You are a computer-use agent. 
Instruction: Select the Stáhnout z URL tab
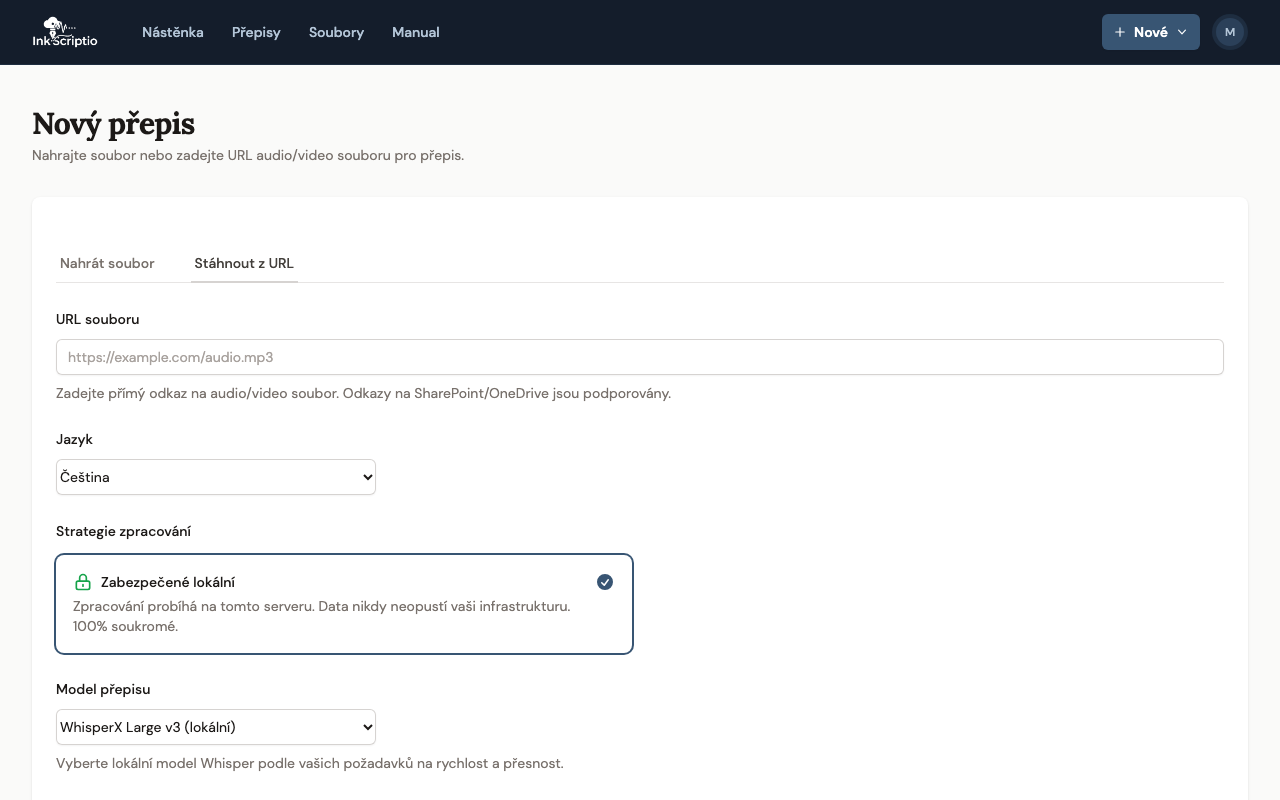[244, 263]
